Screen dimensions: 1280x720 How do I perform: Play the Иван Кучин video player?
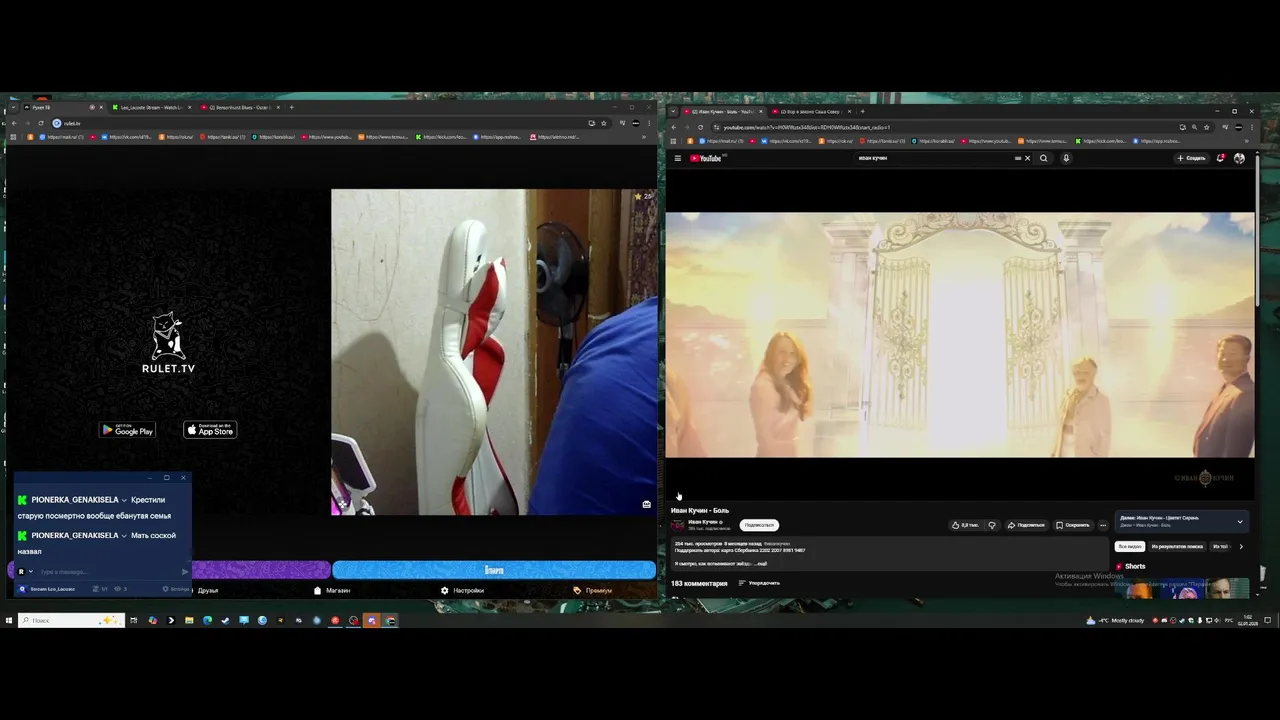(960, 334)
